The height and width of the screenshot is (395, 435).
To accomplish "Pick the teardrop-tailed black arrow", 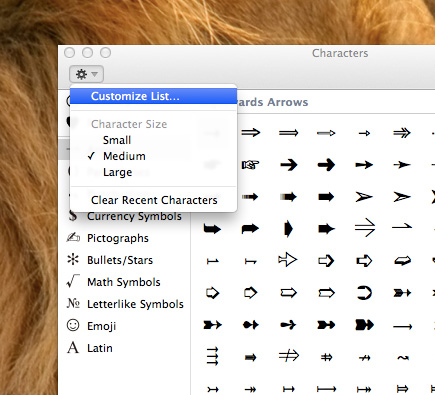I will pyautogui.click(x=288, y=325).
